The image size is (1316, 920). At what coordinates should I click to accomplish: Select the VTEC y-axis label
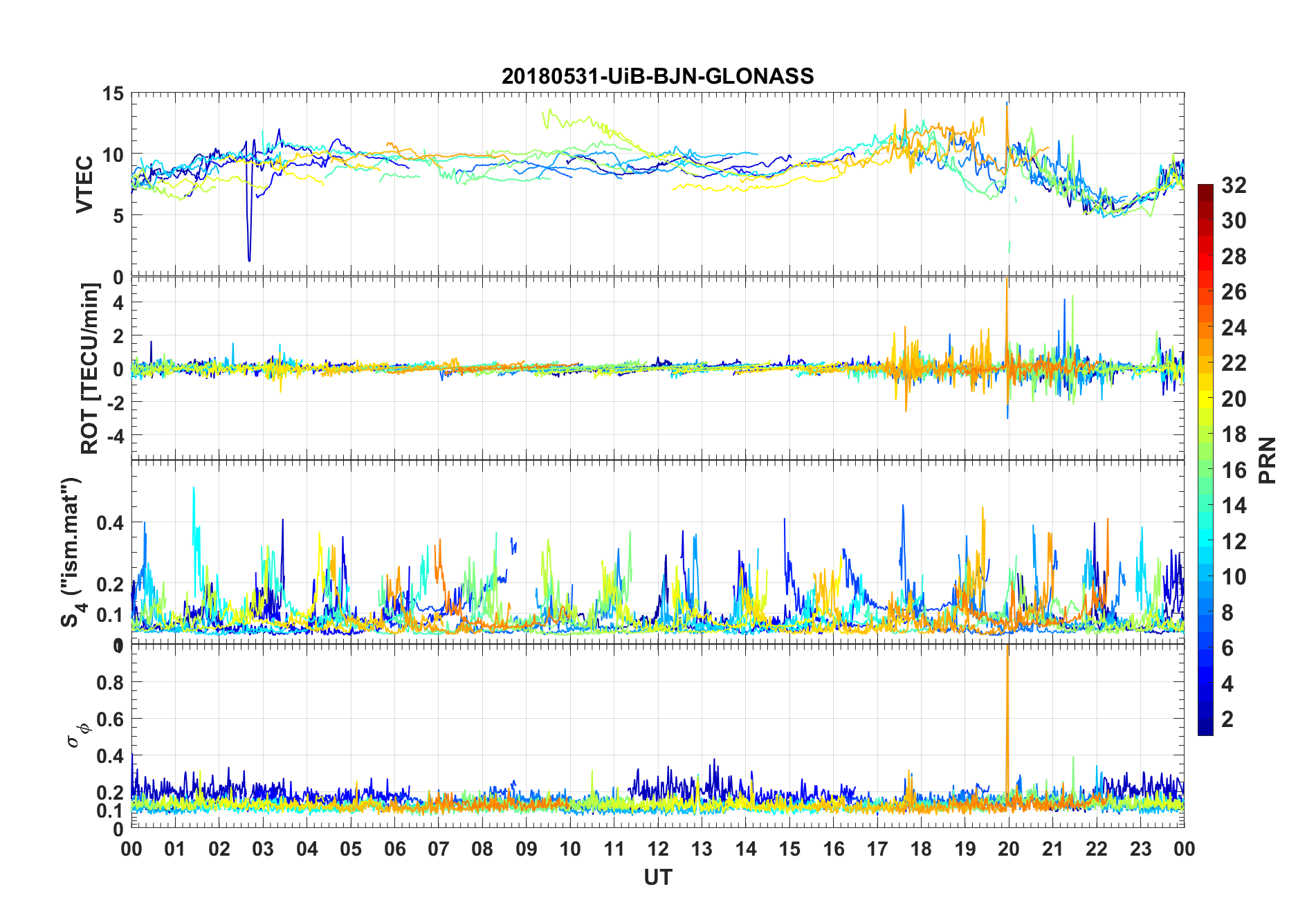click(x=84, y=185)
